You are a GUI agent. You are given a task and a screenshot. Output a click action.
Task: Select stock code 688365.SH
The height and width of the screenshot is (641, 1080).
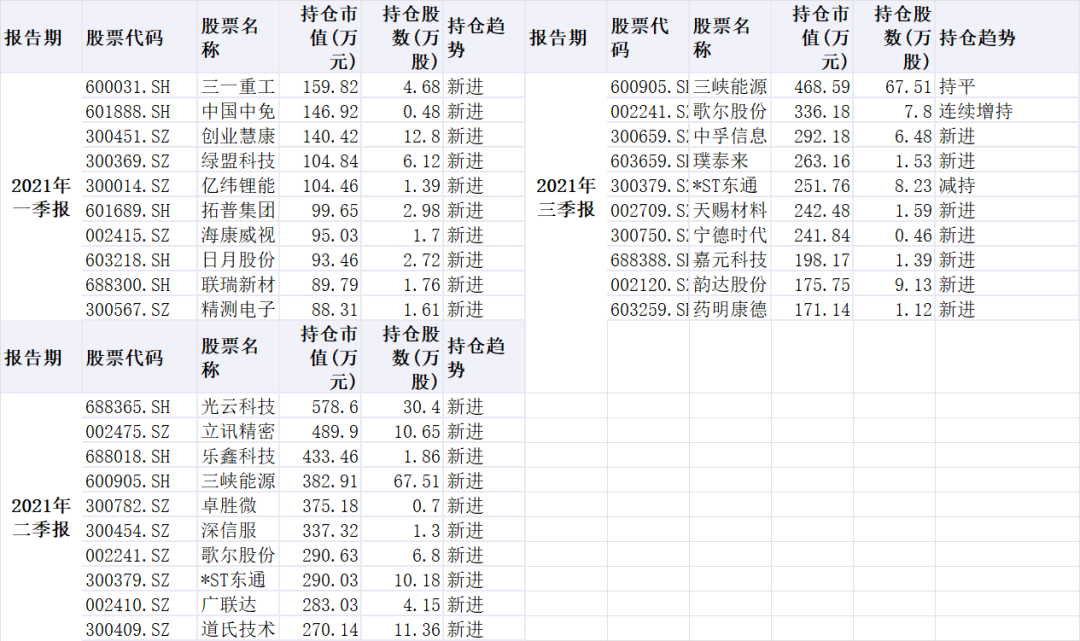(x=127, y=407)
